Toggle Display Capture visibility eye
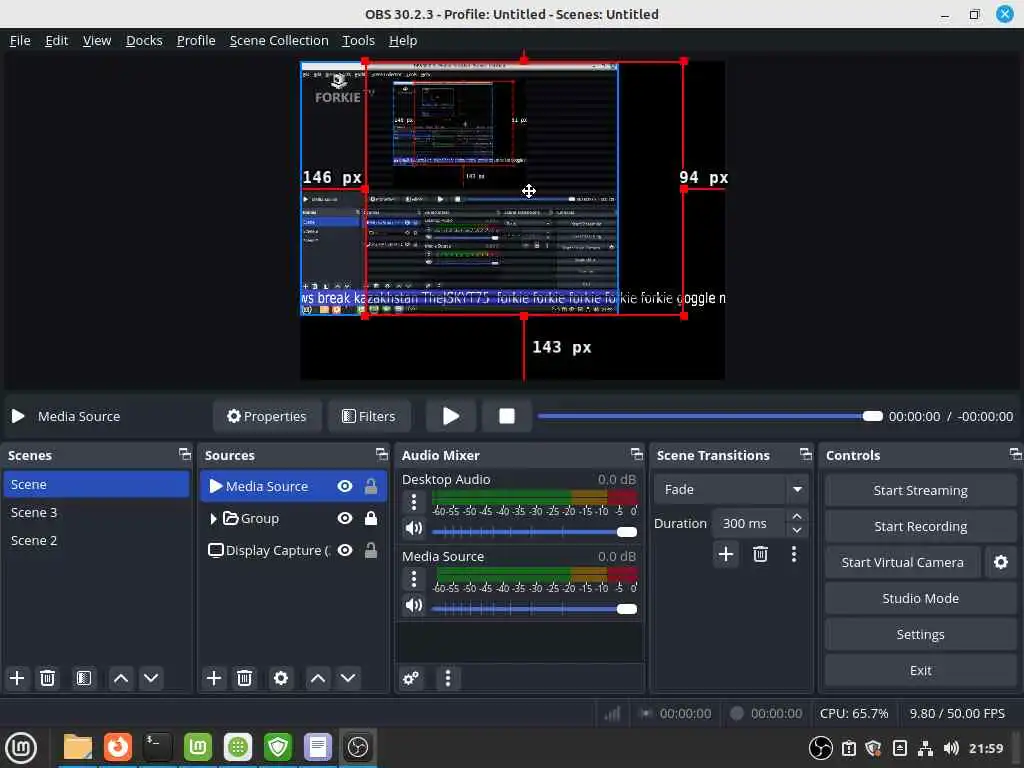This screenshot has width=1024, height=768. [x=345, y=550]
